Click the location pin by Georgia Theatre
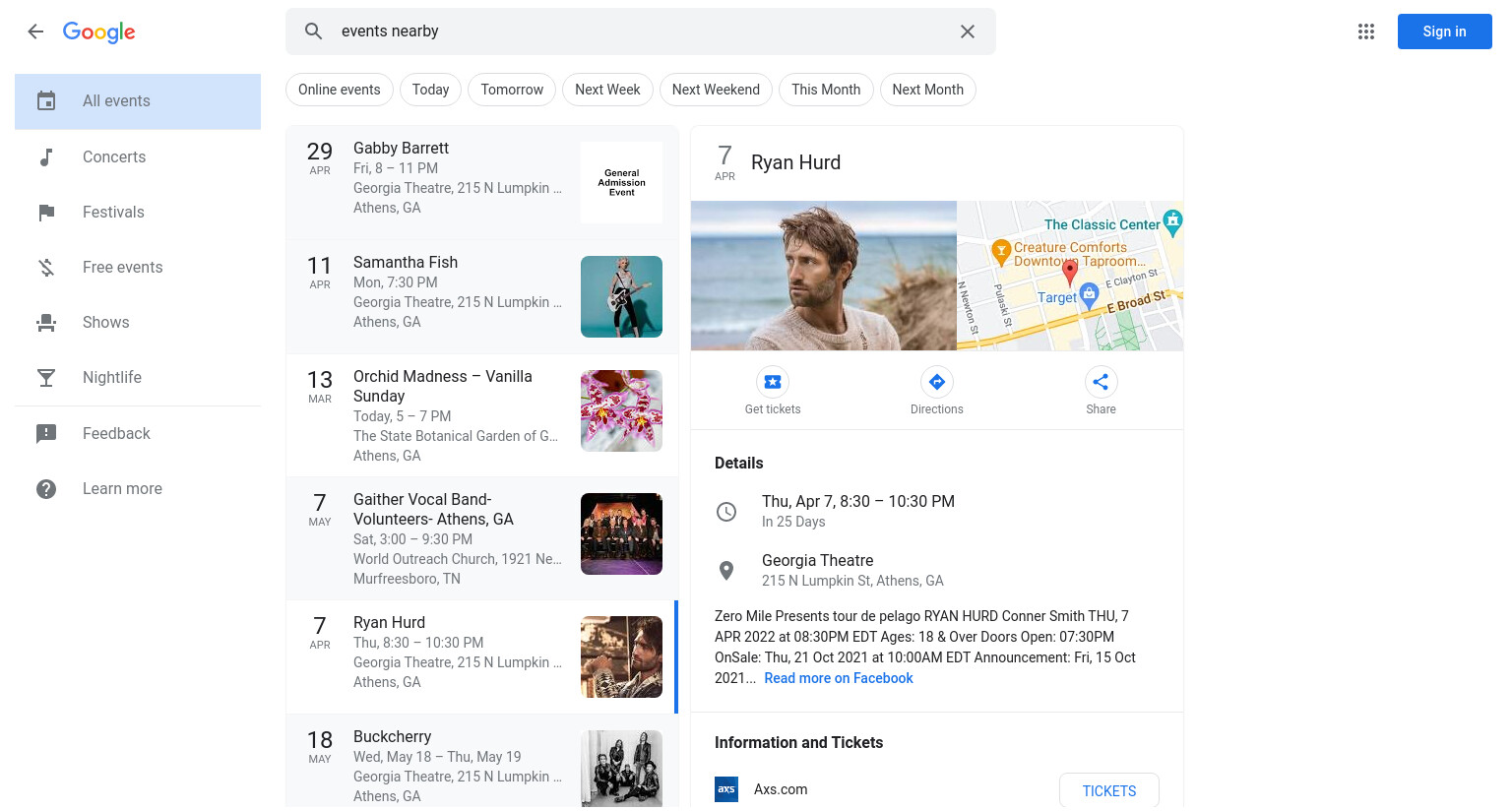Screen dimensions: 1512x811 coord(726,571)
